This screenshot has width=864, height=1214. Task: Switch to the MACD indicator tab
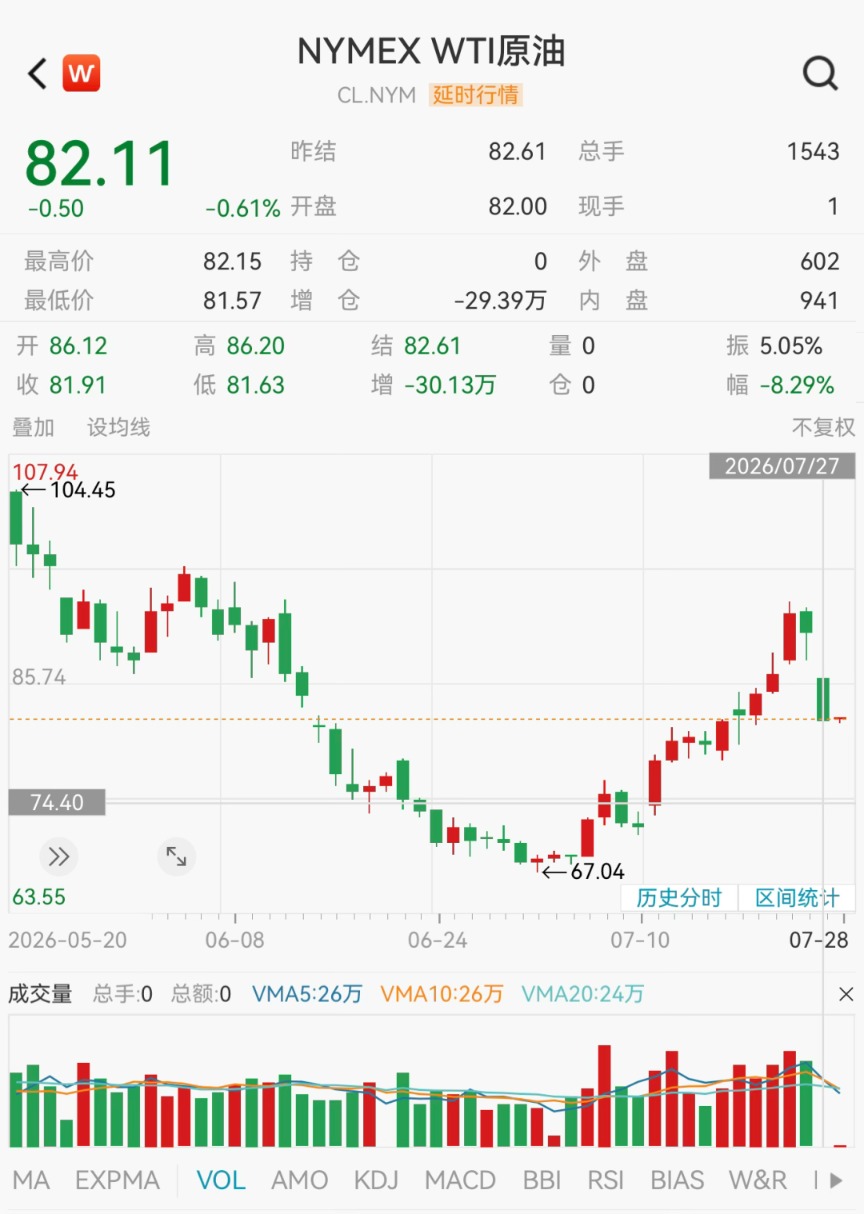[x=460, y=1180]
